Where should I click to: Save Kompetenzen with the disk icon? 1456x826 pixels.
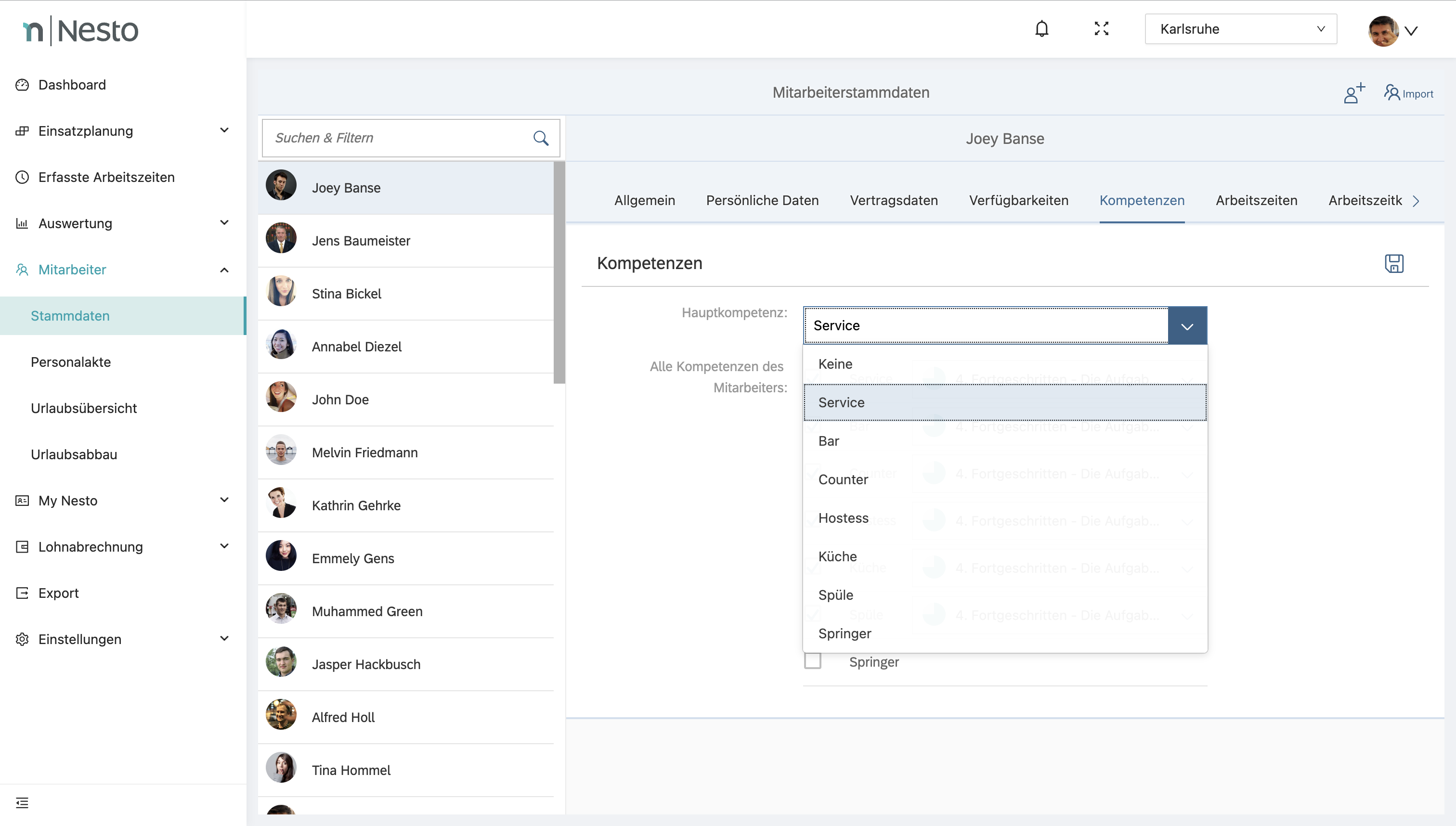click(1393, 263)
